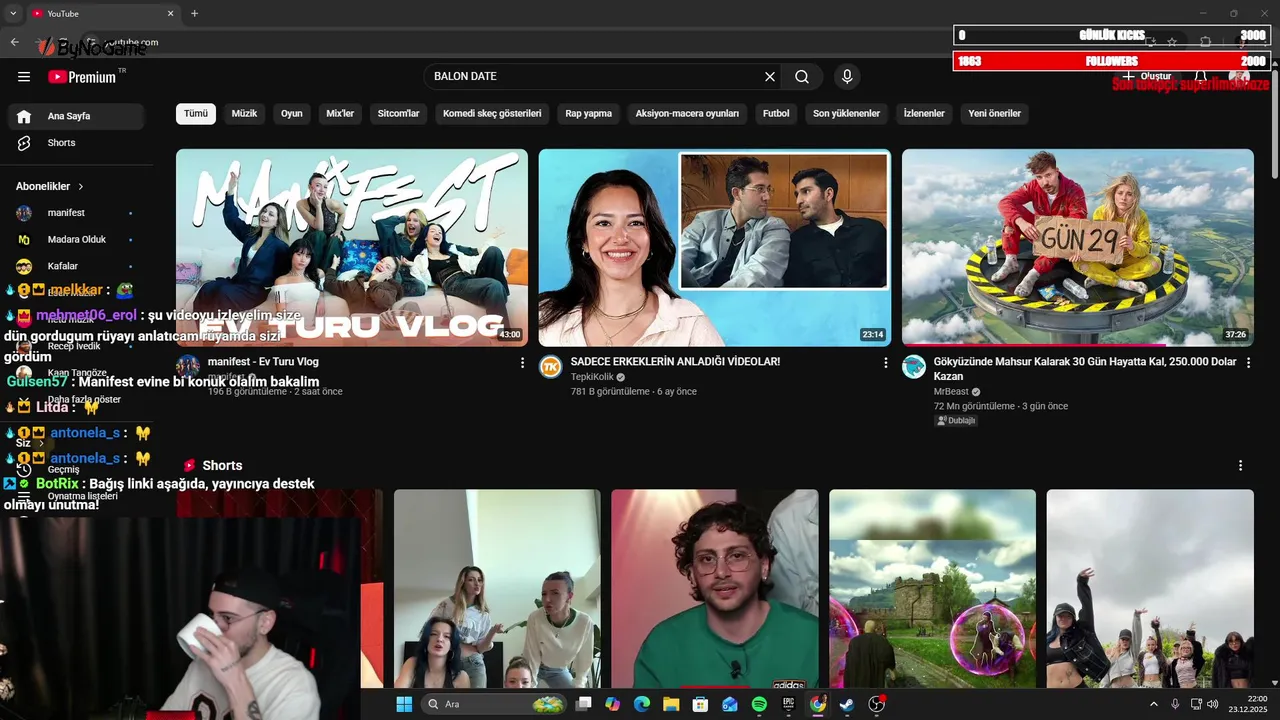The height and width of the screenshot is (720, 1280).
Task: Select the Son yüklenenler chip
Action: [846, 114]
